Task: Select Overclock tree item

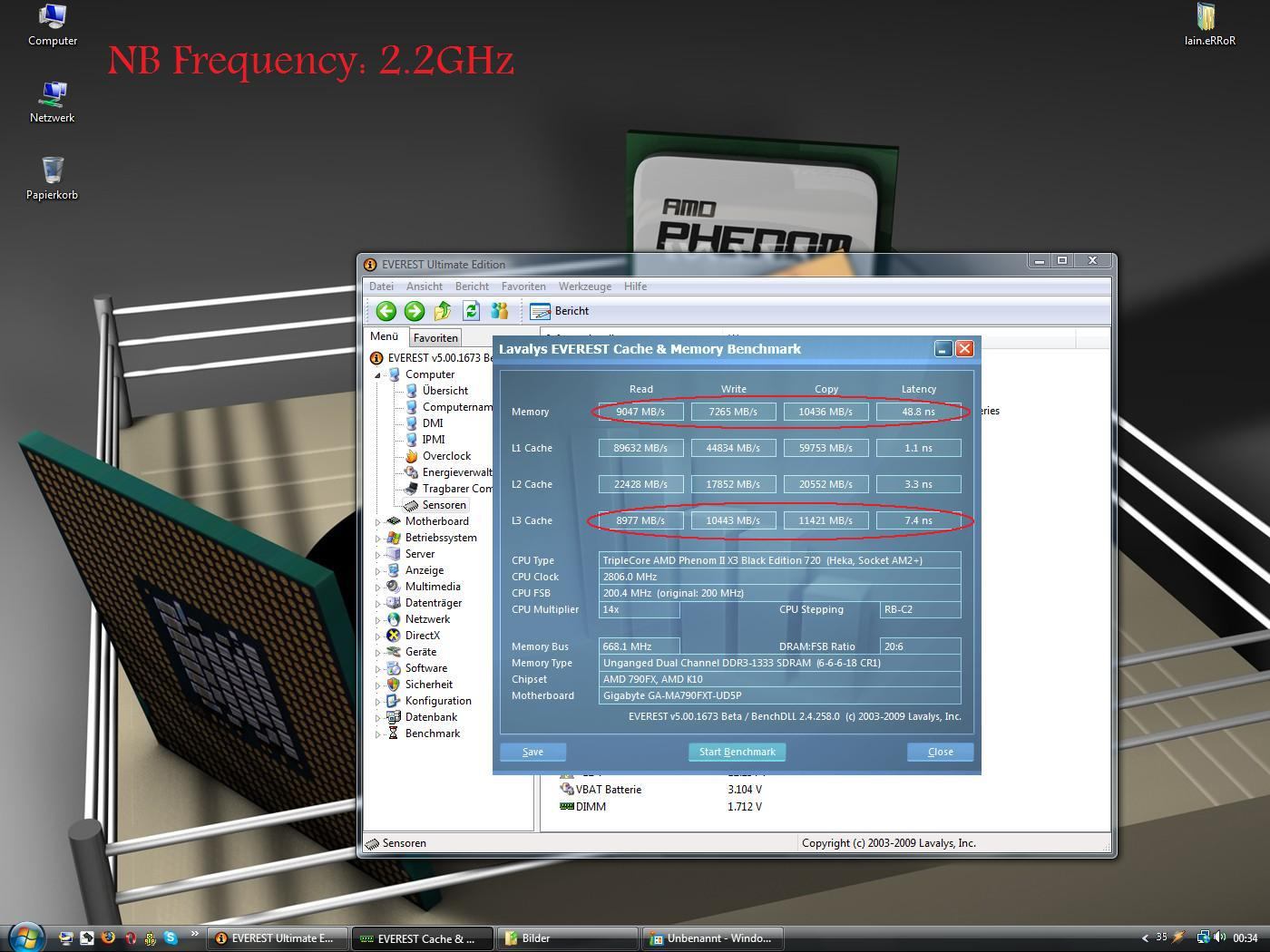Action: [446, 456]
